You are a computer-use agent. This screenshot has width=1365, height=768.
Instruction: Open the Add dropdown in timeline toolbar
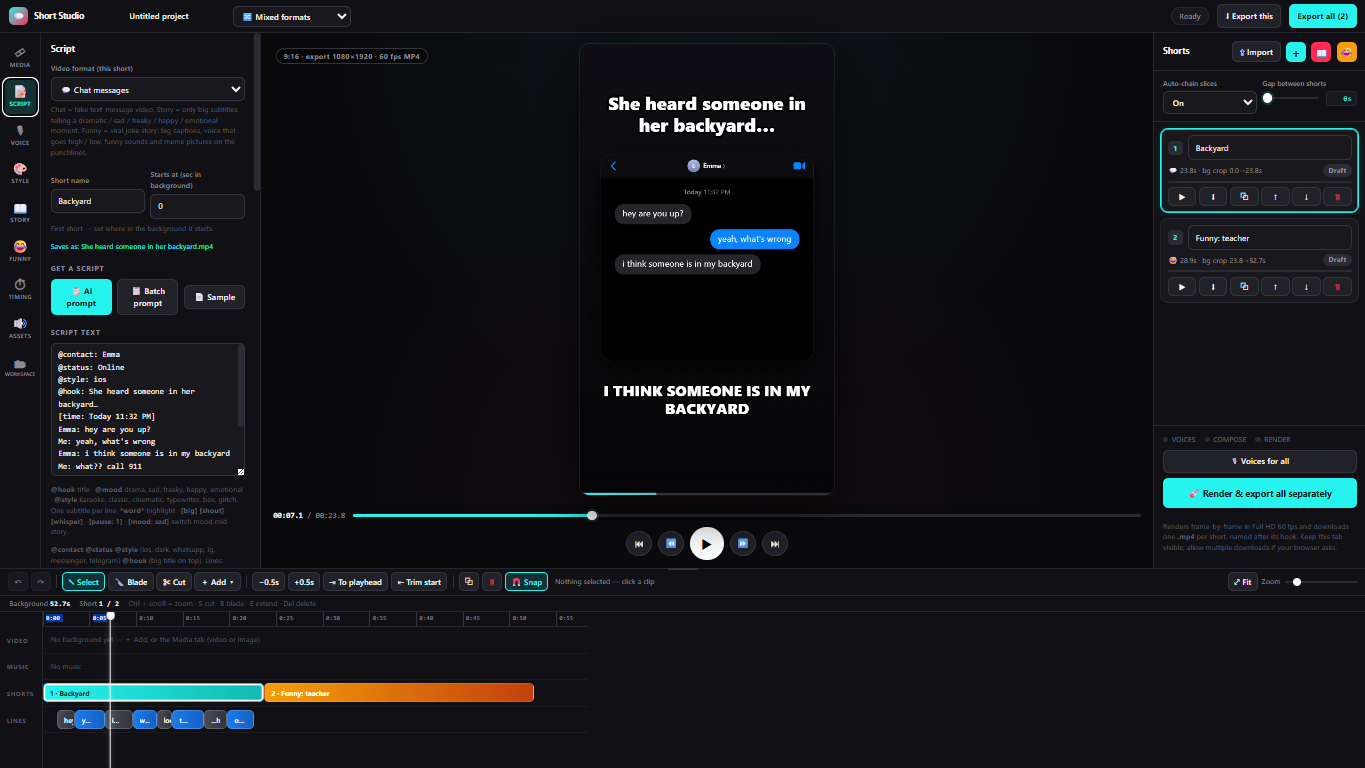pos(218,582)
